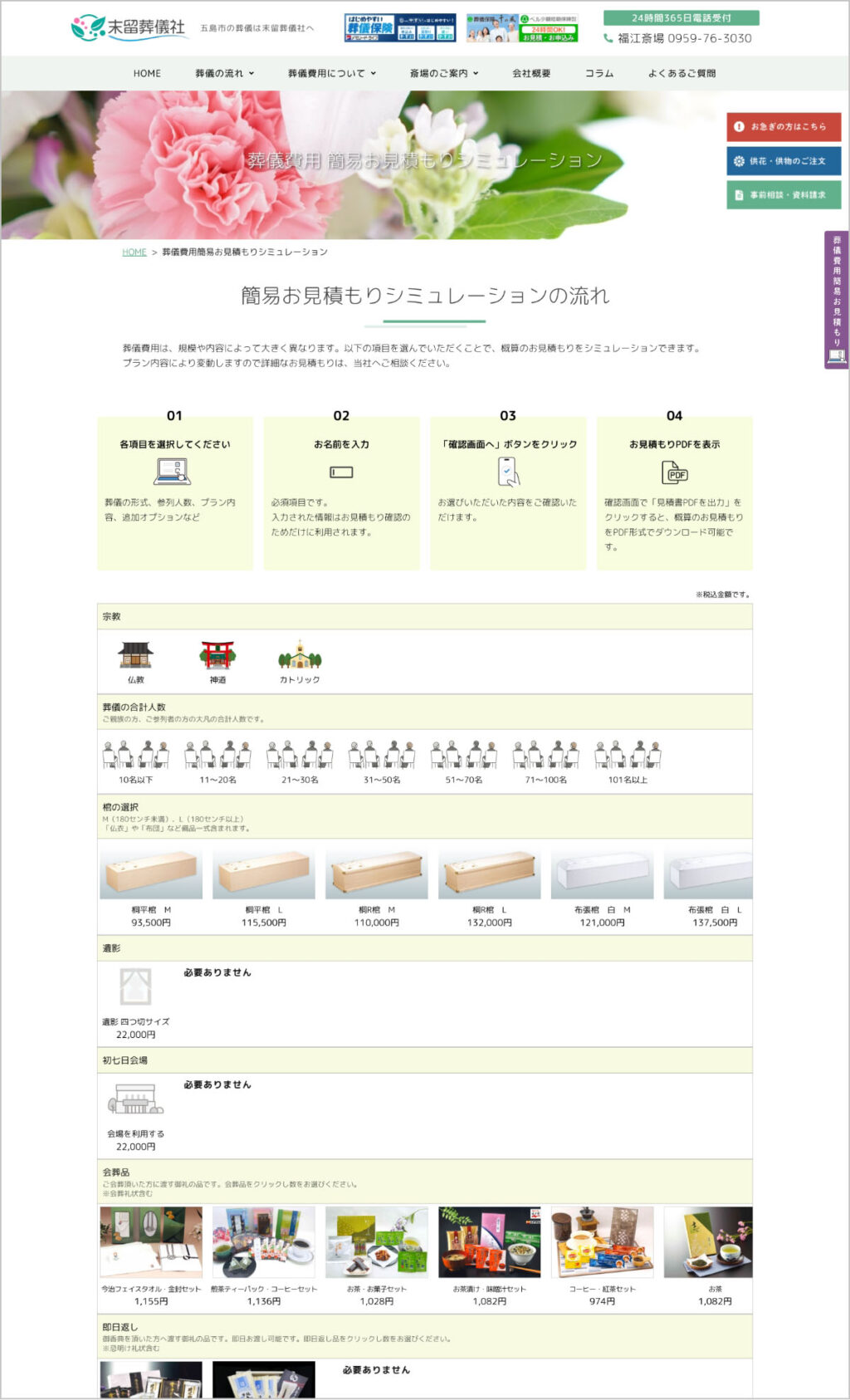850x1400 pixels.
Task: Choose the Shinto torii gate icon (神道)
Action: pyautogui.click(x=217, y=655)
